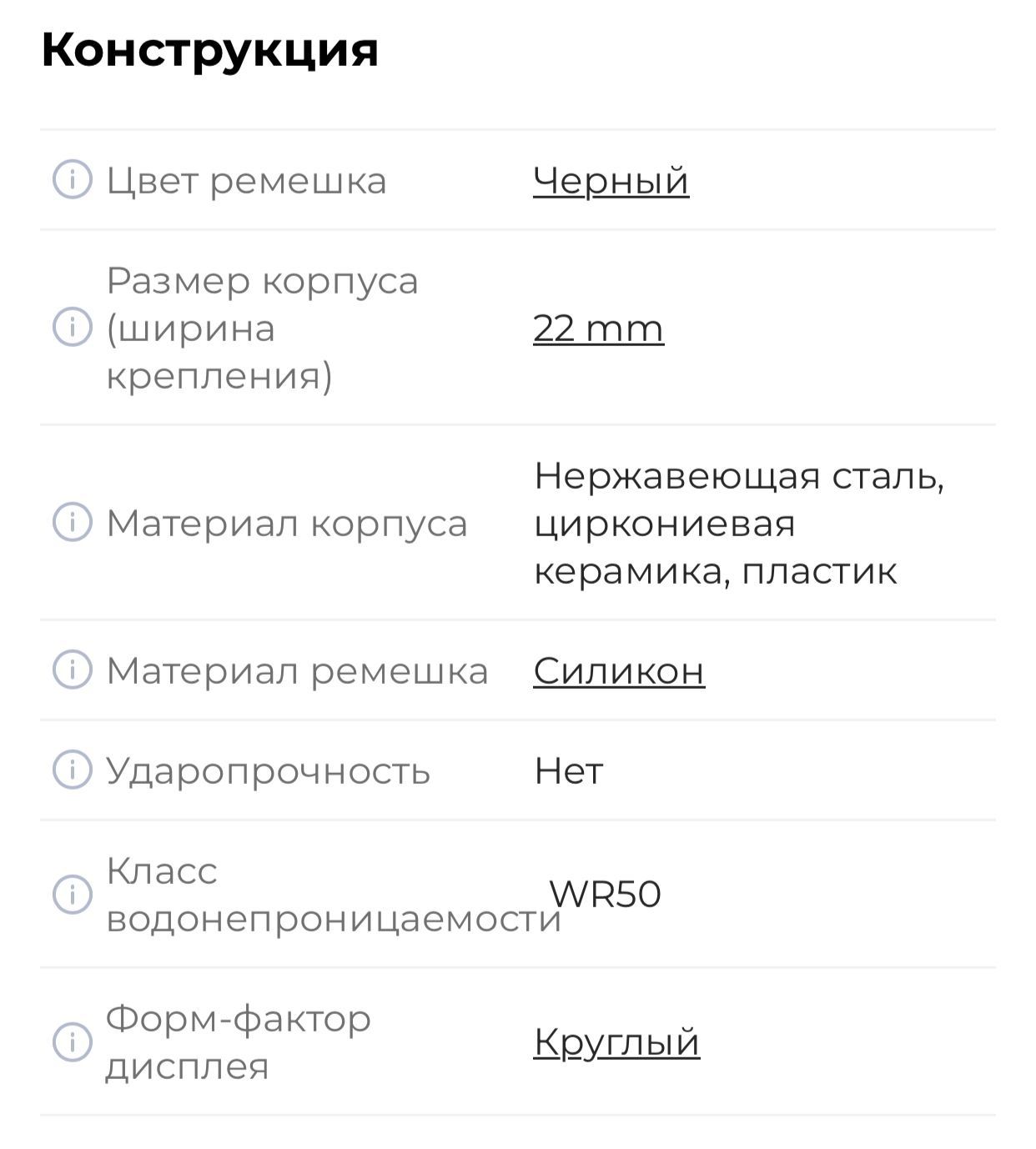Open info icon for Размер корпуса
1036x1149 pixels.
coord(73,327)
